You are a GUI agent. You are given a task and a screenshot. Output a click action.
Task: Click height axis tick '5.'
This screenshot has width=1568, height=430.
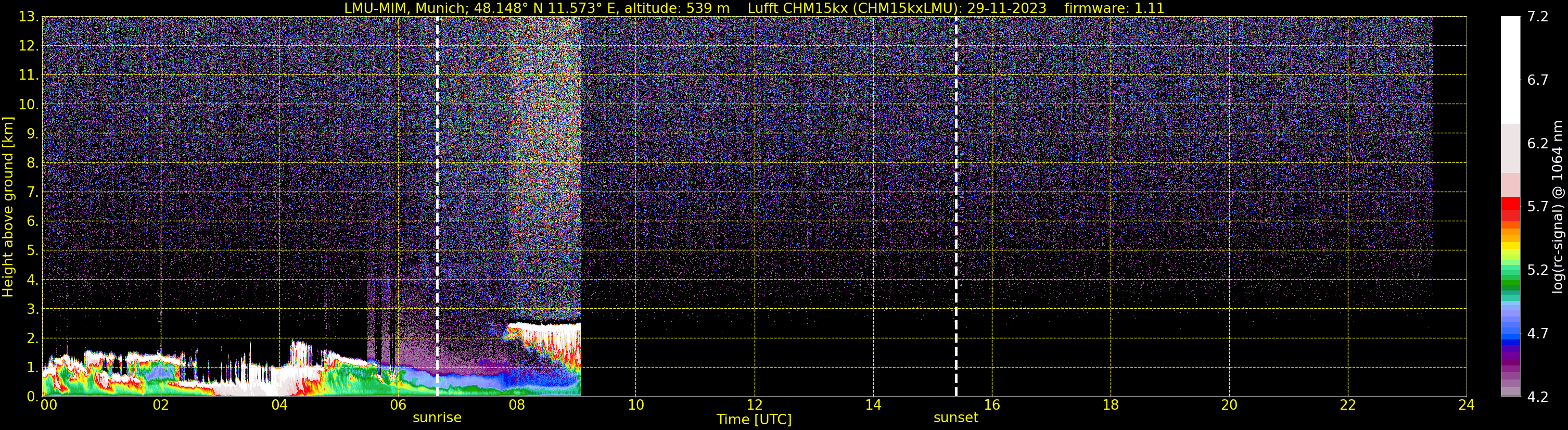pyautogui.click(x=32, y=250)
